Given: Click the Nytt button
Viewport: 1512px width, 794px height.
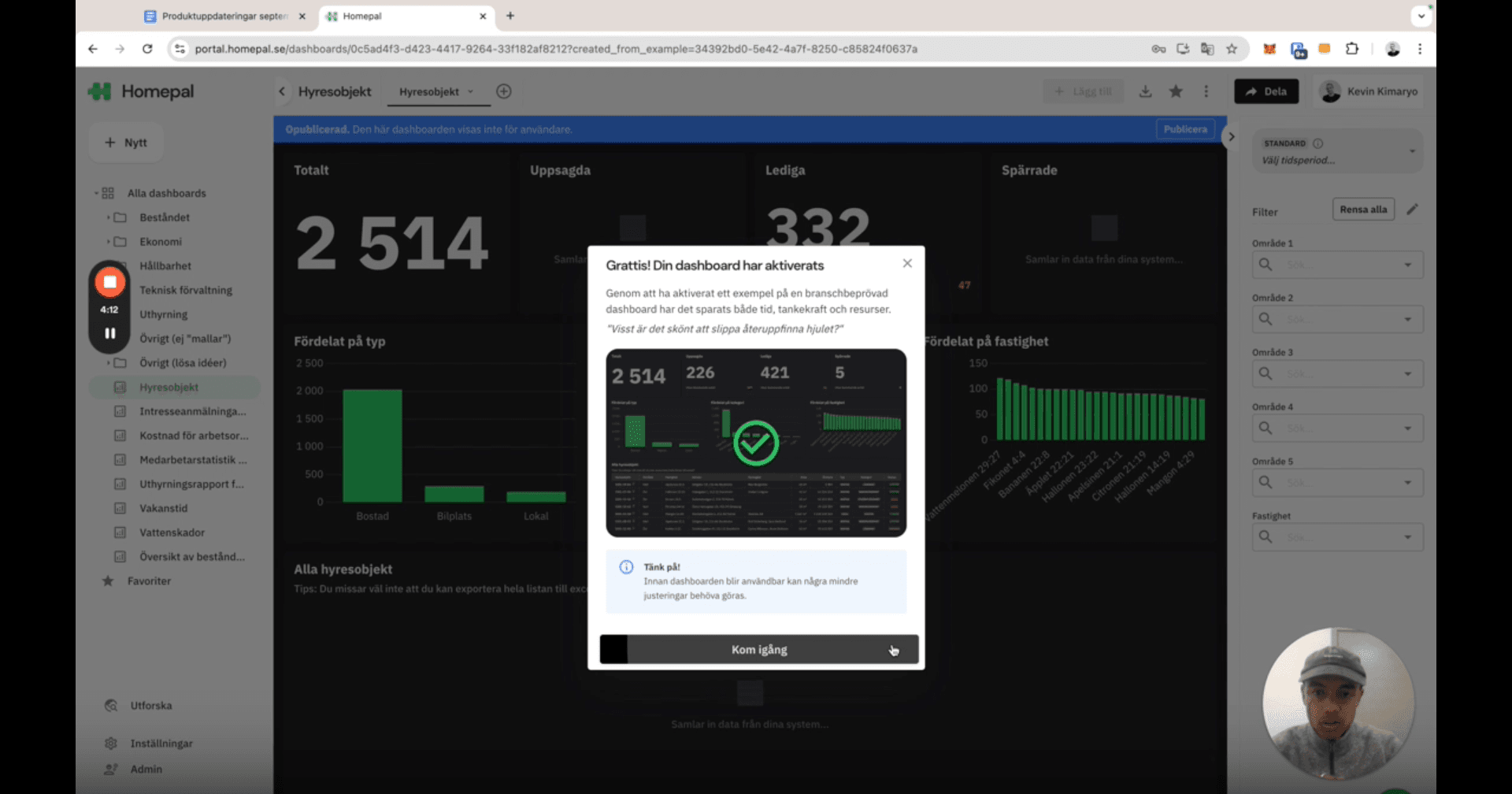Looking at the screenshot, I should [126, 143].
